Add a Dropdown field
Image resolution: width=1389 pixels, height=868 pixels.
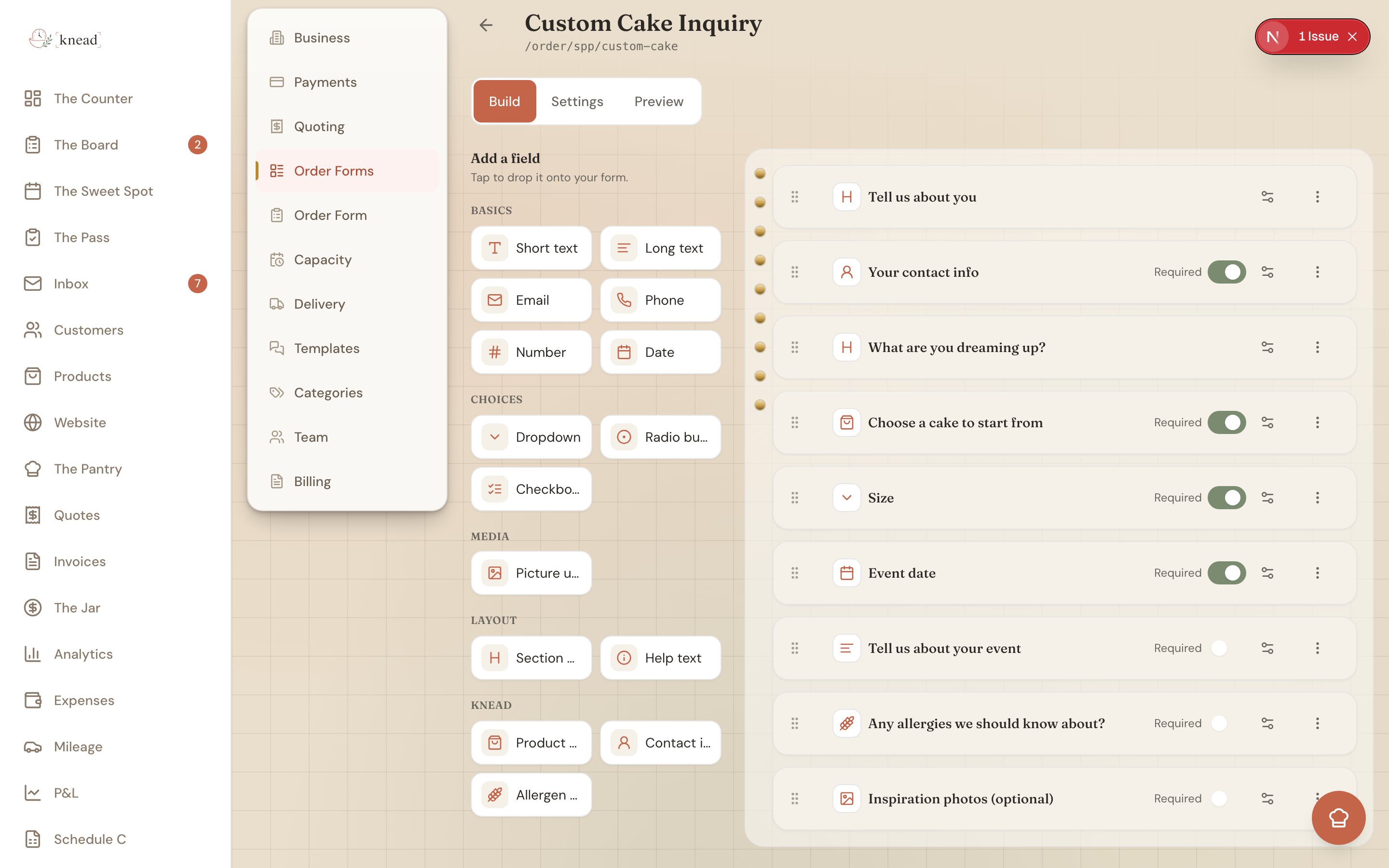click(531, 437)
